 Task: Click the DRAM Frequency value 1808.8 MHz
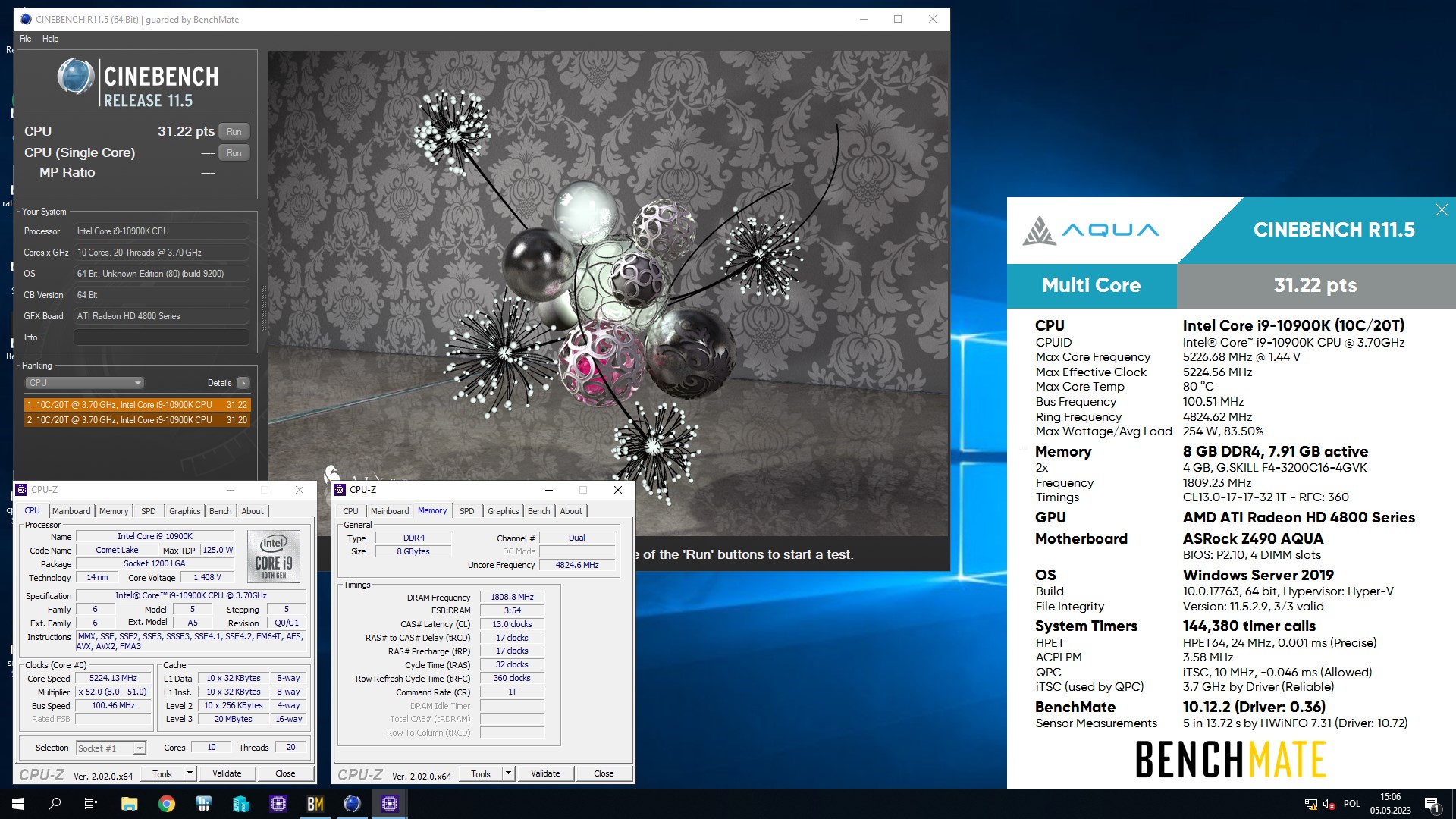[x=512, y=598]
